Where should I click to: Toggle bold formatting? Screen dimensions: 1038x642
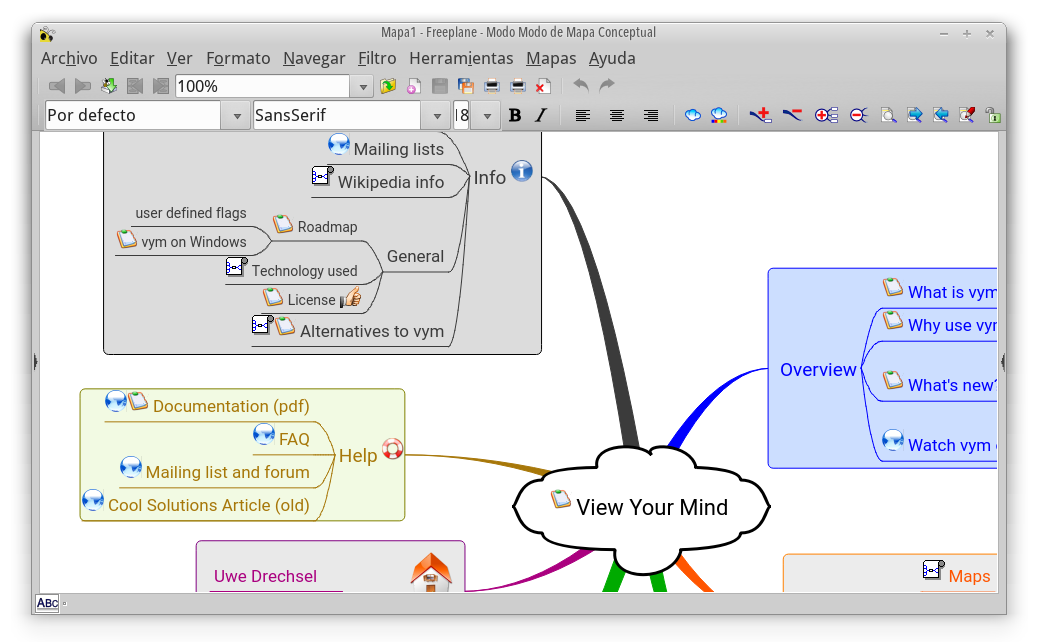(x=515, y=116)
